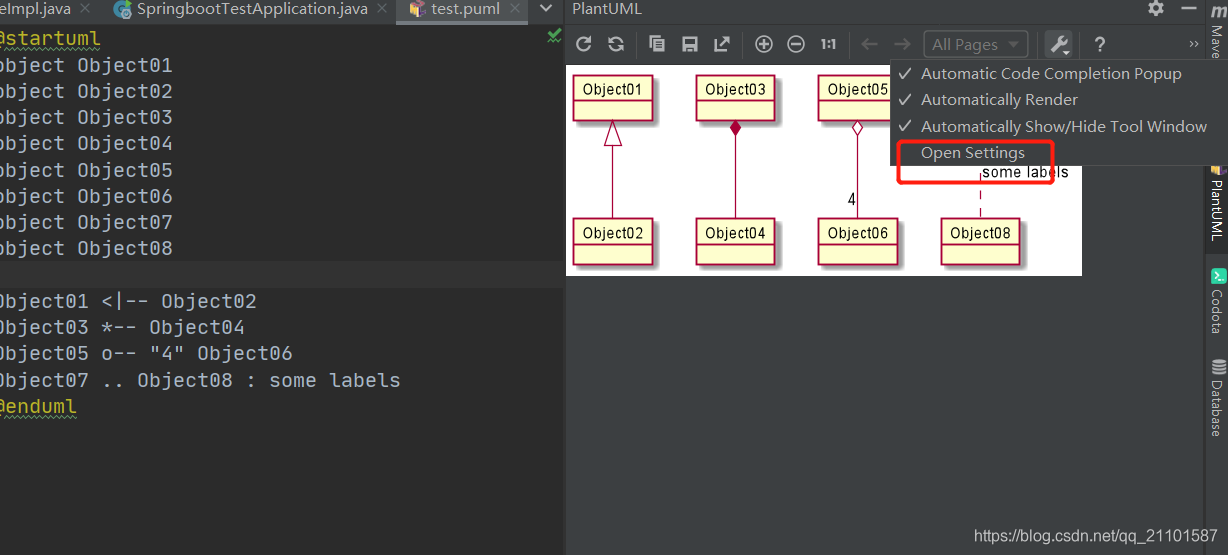
Task: Click the PlantUML tool window title
Action: click(x=607, y=9)
